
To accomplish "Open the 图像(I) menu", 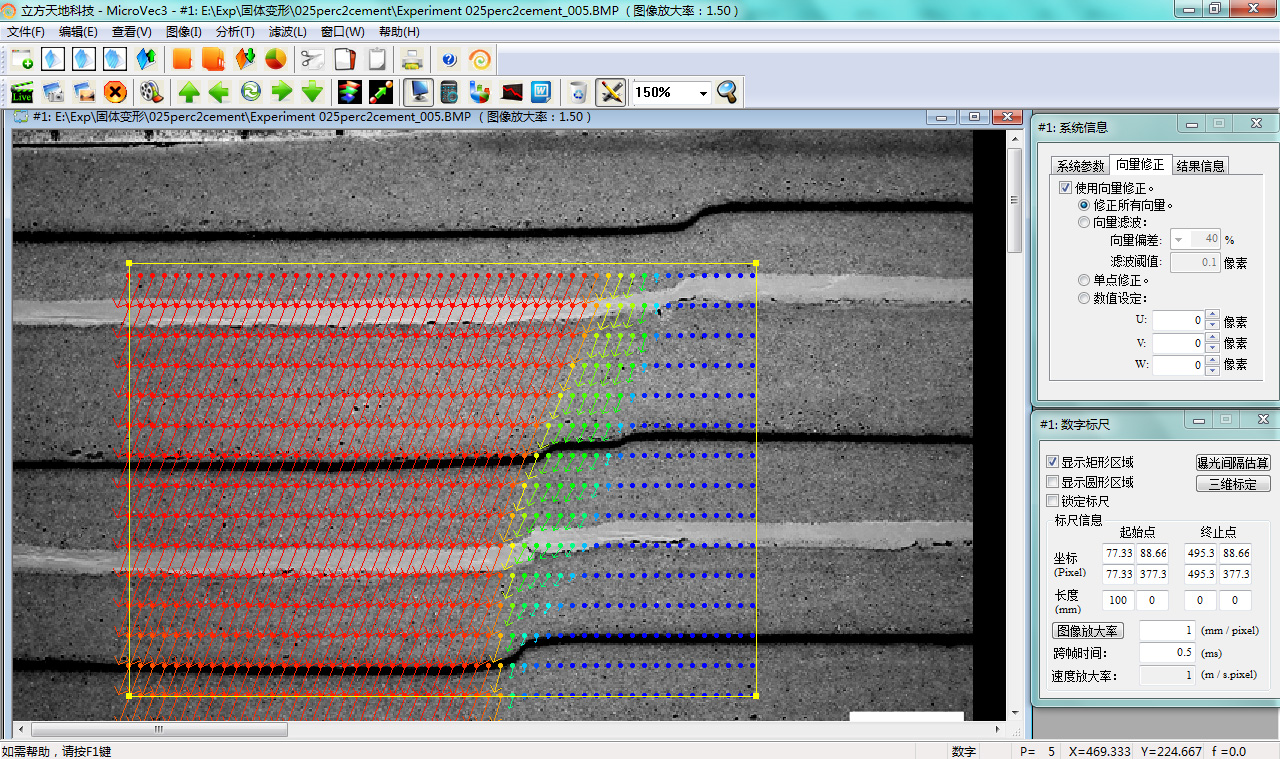I will (183, 32).
